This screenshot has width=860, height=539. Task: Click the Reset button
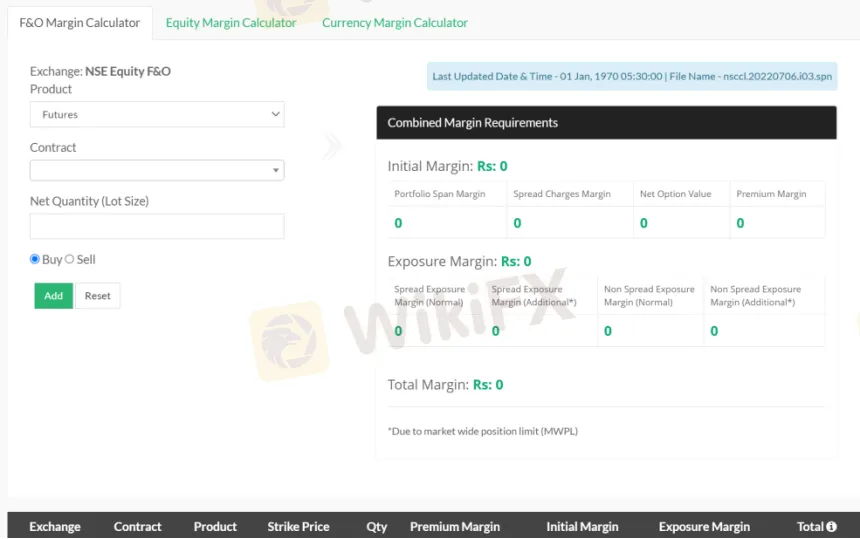click(x=98, y=296)
